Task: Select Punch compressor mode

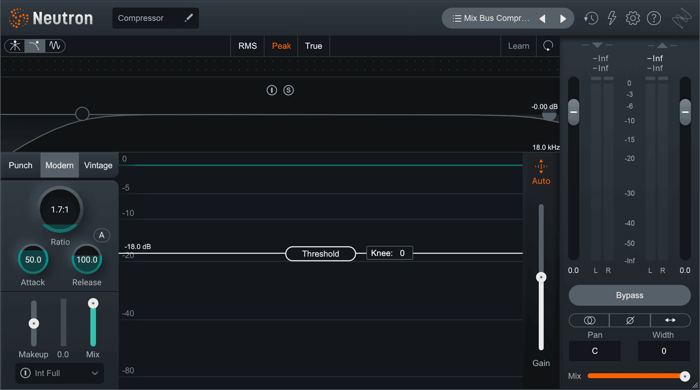Action: pyautogui.click(x=21, y=165)
